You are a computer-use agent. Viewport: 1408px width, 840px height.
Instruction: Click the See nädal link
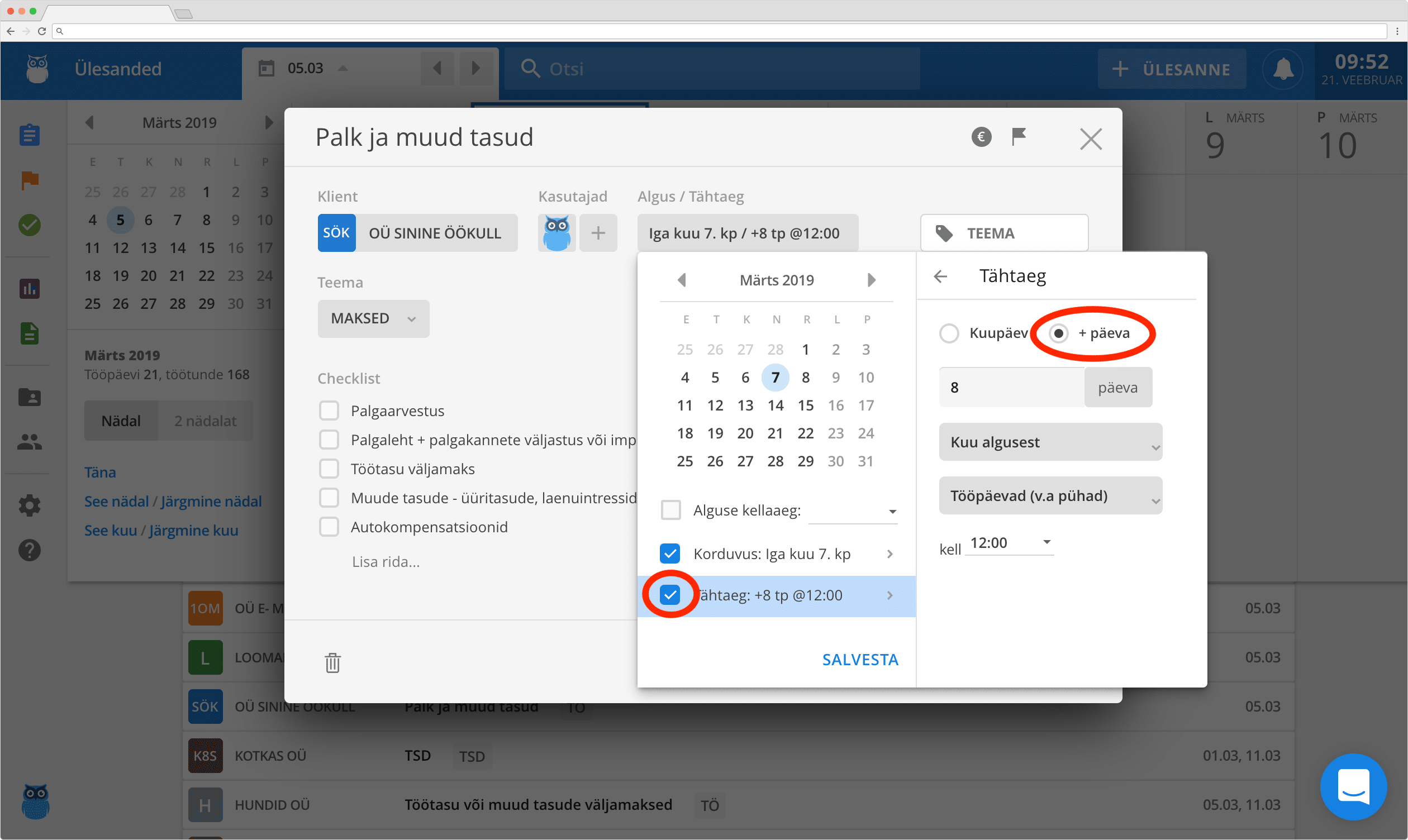(116, 501)
